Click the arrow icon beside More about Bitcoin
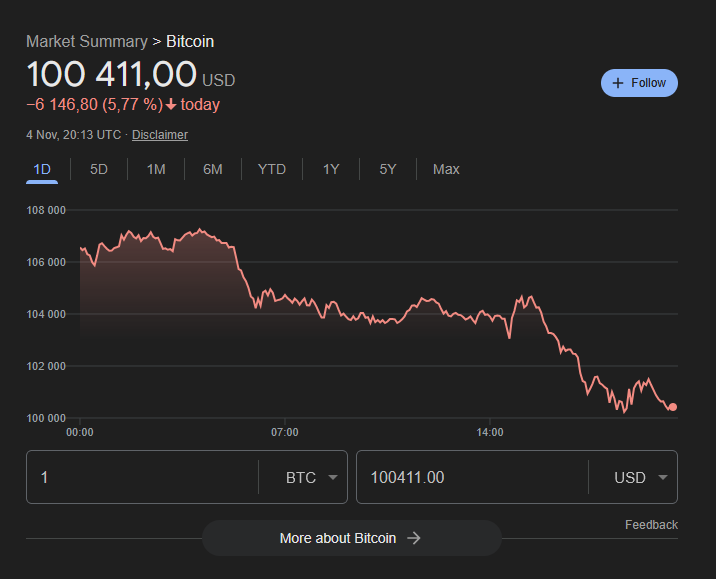The width and height of the screenshot is (716, 579). click(414, 538)
